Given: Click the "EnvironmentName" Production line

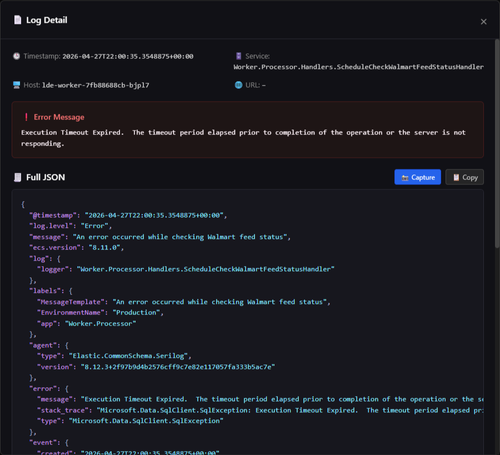Looking at the screenshot, I should (100, 313).
